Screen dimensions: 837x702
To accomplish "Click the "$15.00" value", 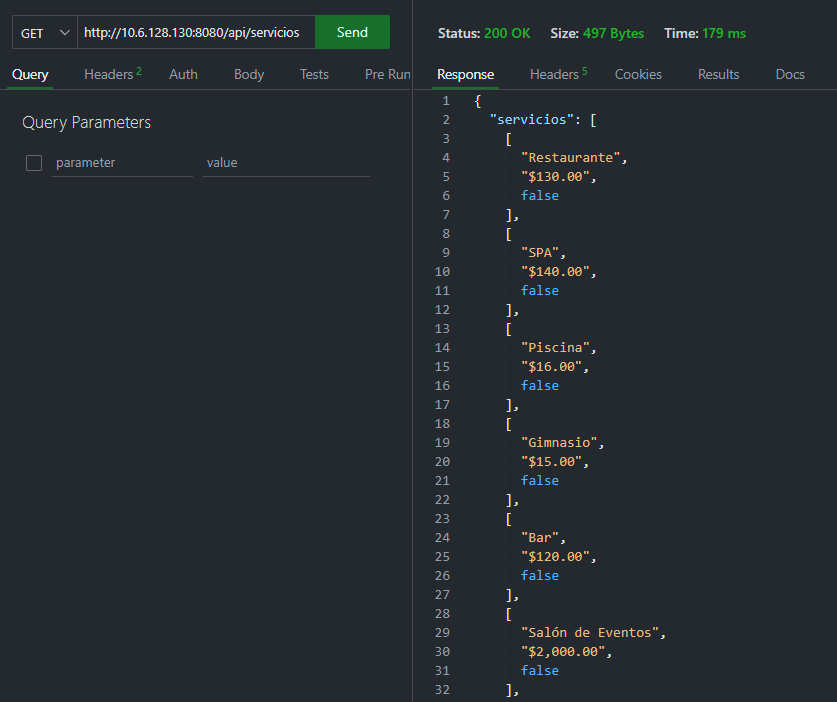I will [551, 462].
